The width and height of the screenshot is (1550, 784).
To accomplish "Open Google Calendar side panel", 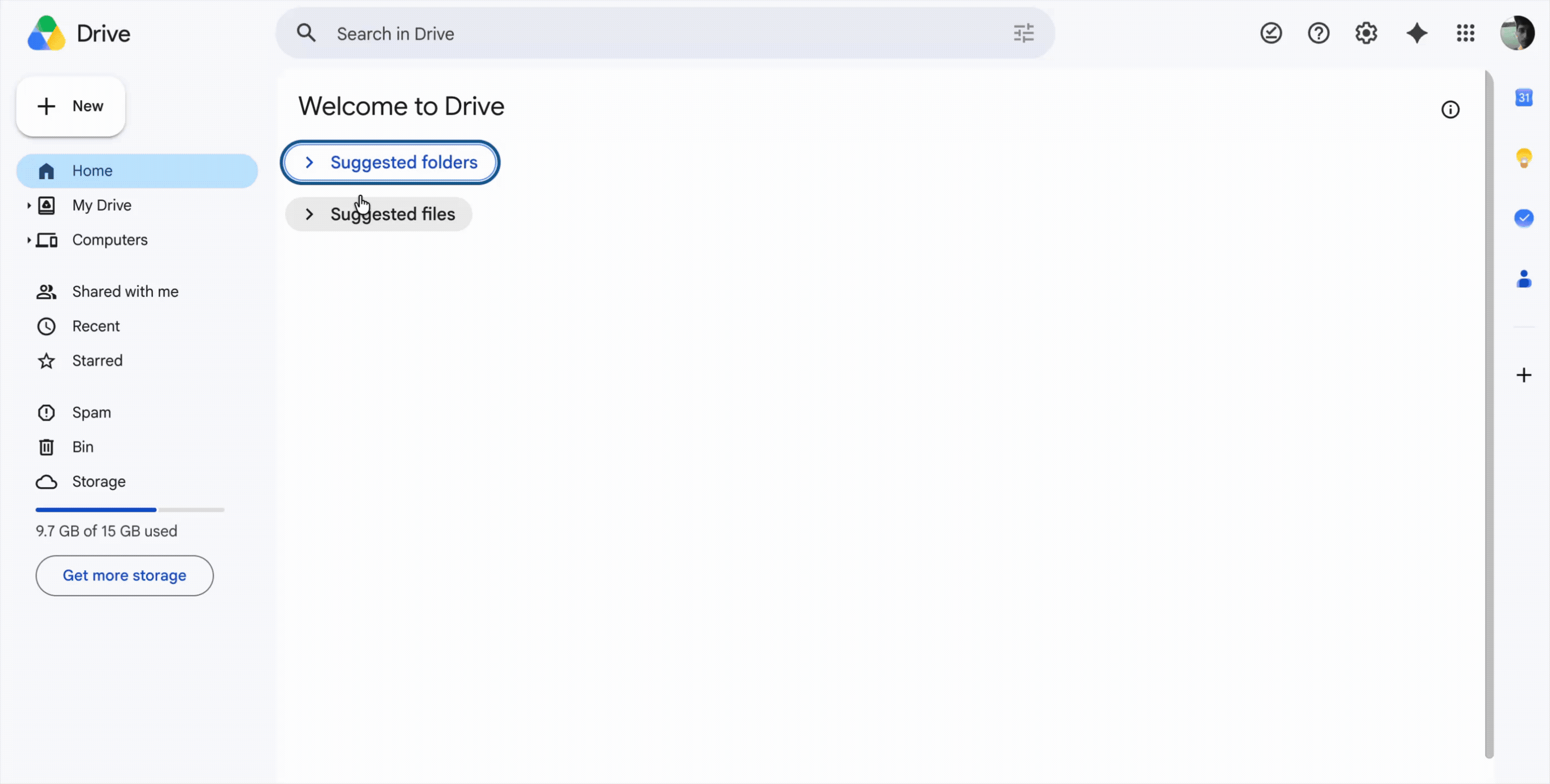I will (x=1524, y=98).
